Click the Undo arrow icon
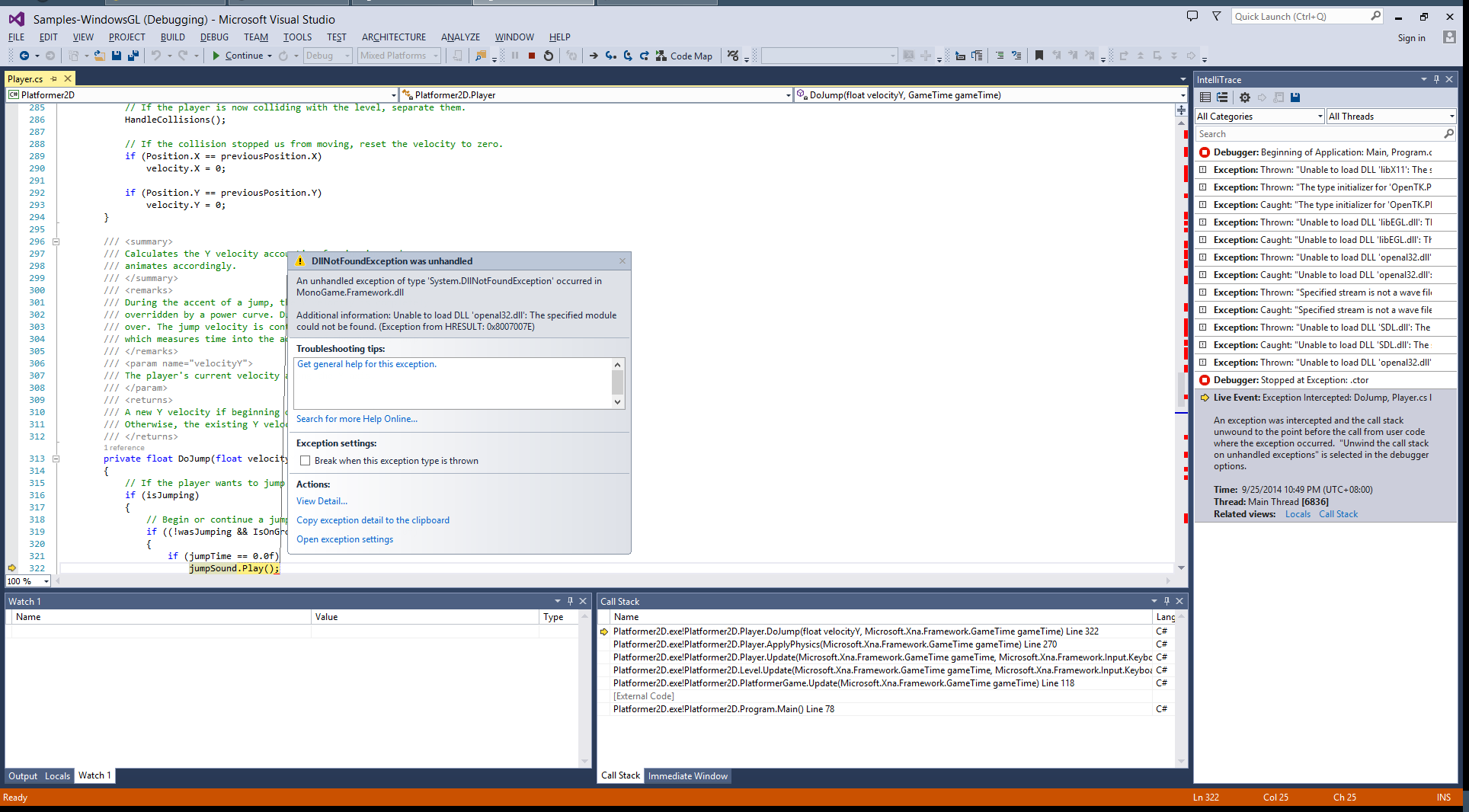Screen dimensions: 1469x812 click(x=155, y=56)
